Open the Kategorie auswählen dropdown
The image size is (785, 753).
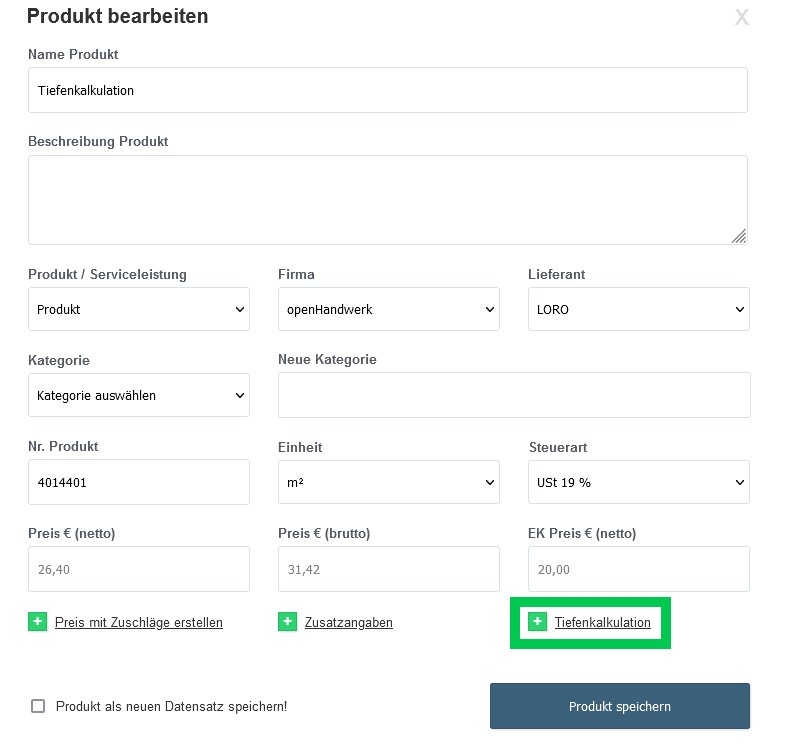click(x=139, y=395)
